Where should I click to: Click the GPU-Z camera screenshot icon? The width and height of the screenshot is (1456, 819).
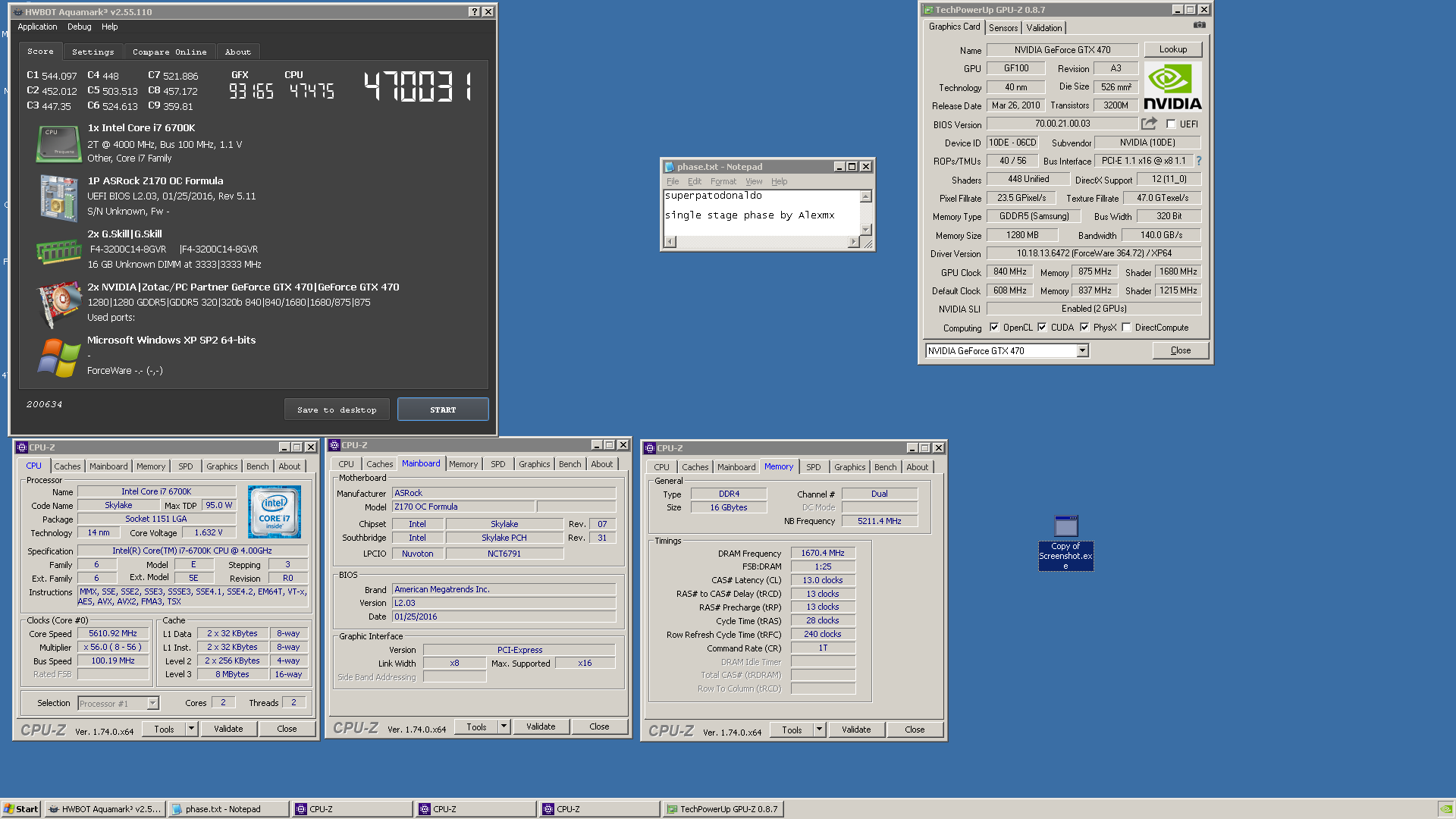1199,25
